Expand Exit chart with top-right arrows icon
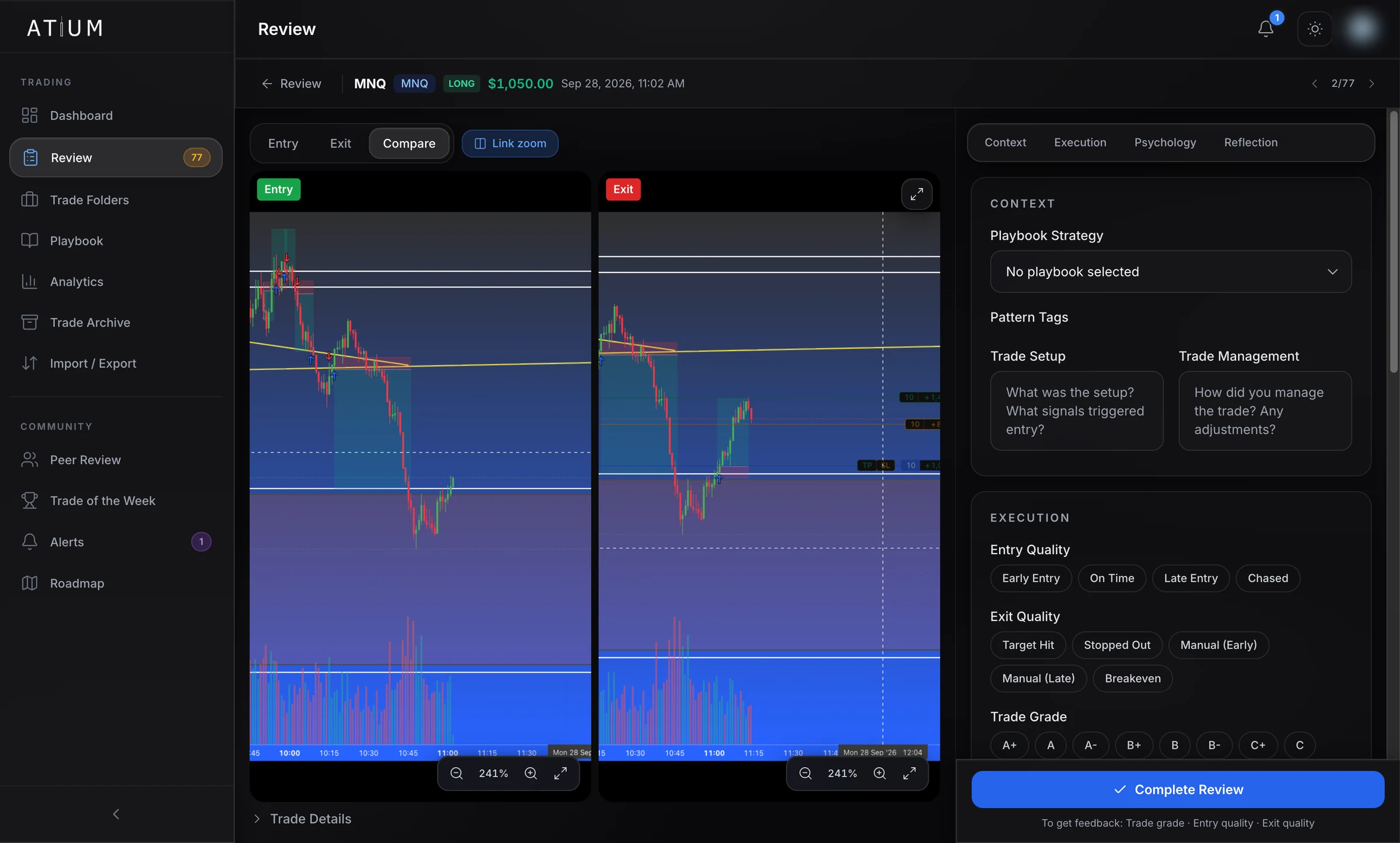1400x843 pixels. point(916,194)
